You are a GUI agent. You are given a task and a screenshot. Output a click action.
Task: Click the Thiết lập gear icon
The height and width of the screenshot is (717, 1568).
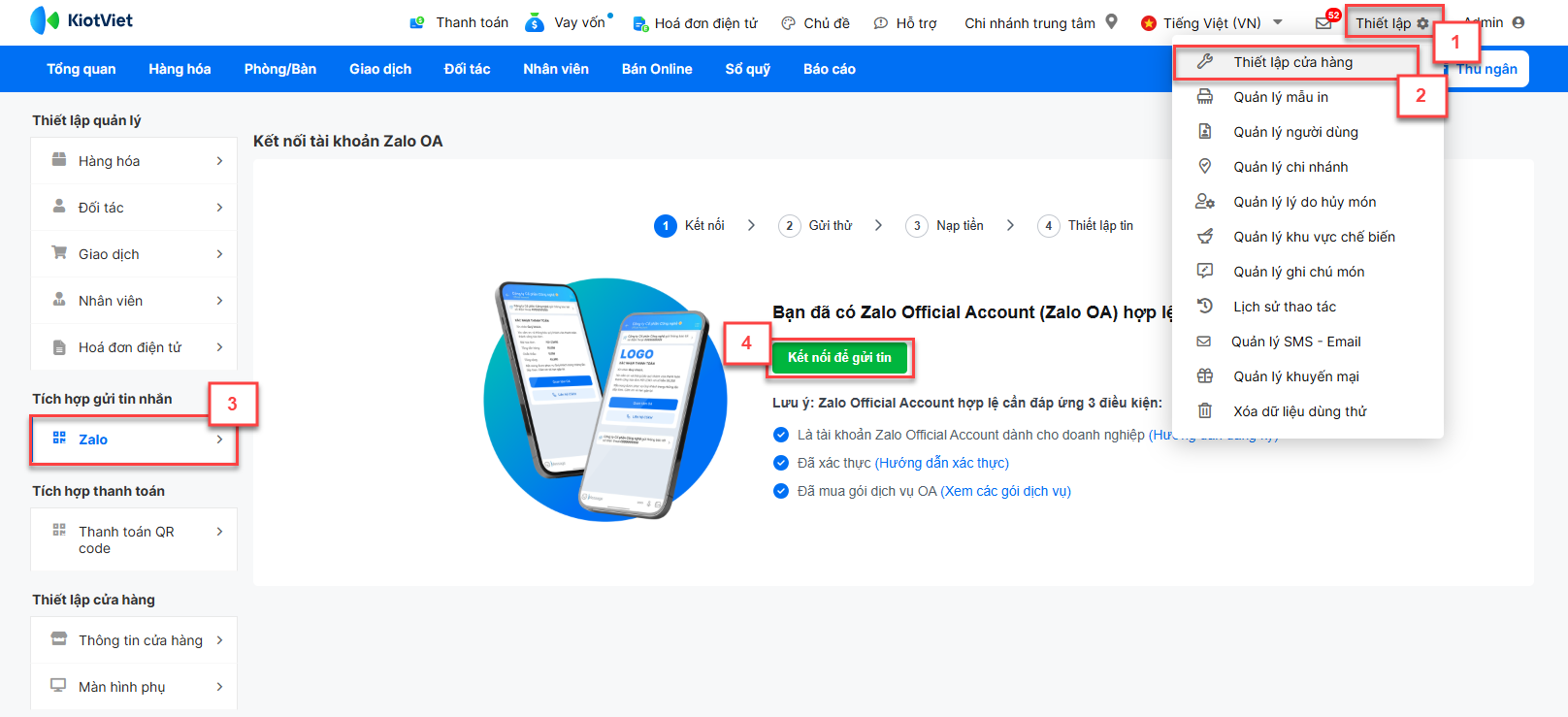pos(1423,23)
